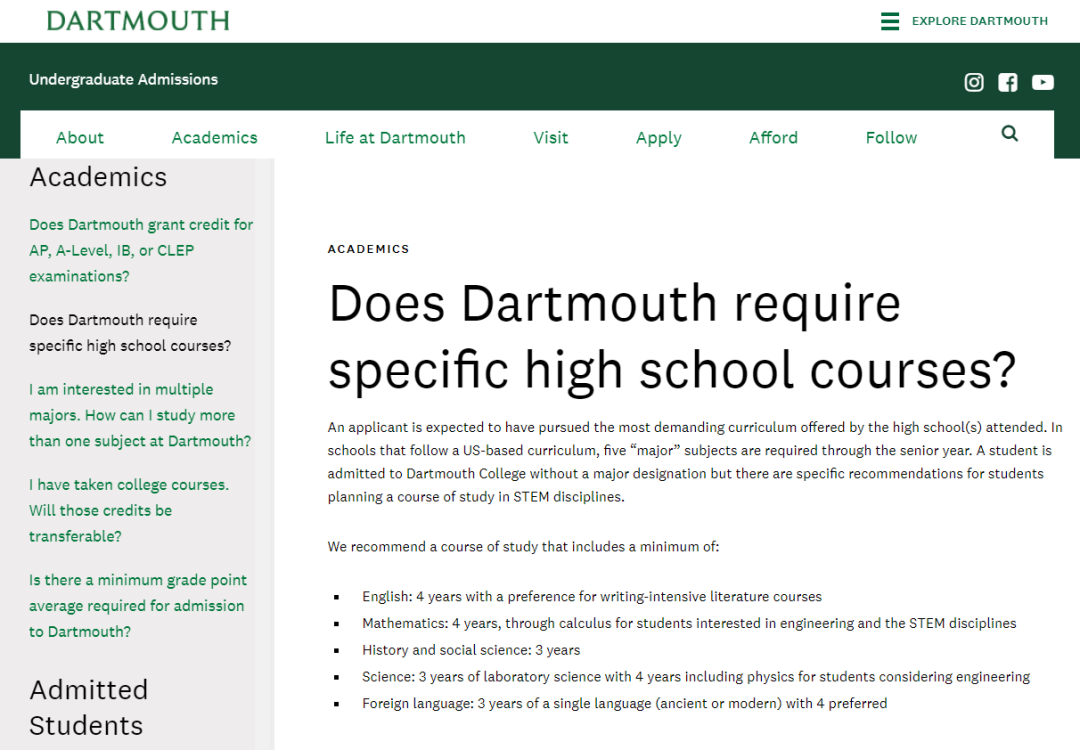Viewport: 1080px width, 750px height.
Task: Click the Dartmouth logo wordmark
Action: pyautogui.click(x=138, y=21)
